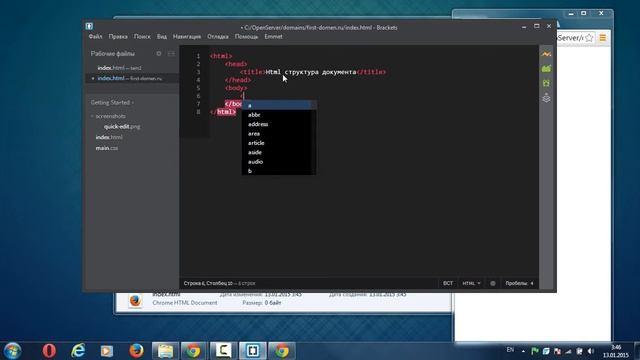The width and height of the screenshot is (640, 360).
Task: Switch to the Brackets taskbar button
Action: tap(252, 351)
